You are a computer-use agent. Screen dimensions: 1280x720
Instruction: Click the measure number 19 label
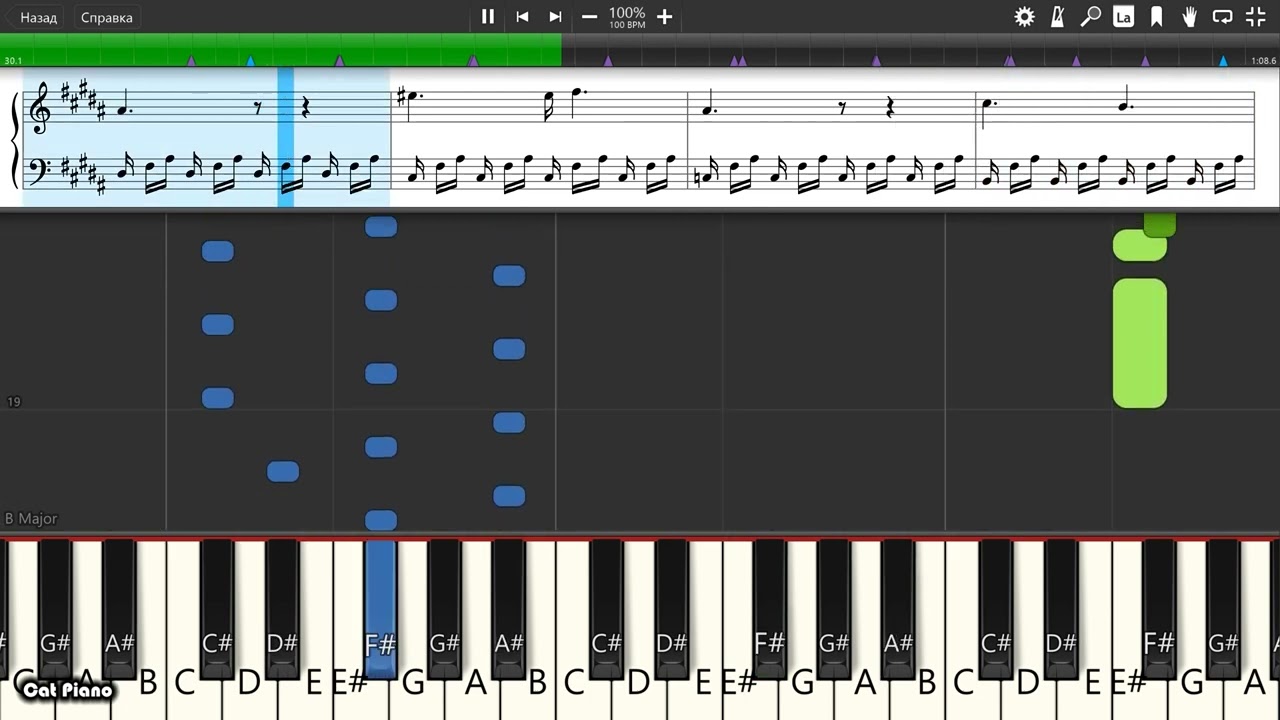click(x=14, y=402)
